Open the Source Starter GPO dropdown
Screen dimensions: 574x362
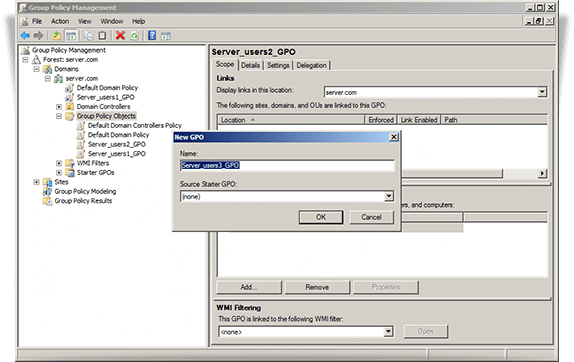[389, 197]
